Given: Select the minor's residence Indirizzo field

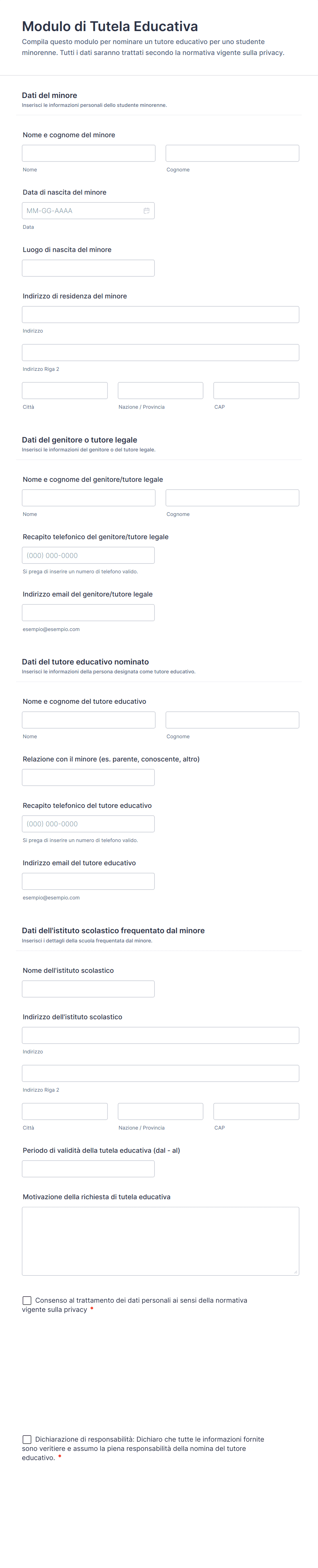Looking at the screenshot, I should click(160, 315).
